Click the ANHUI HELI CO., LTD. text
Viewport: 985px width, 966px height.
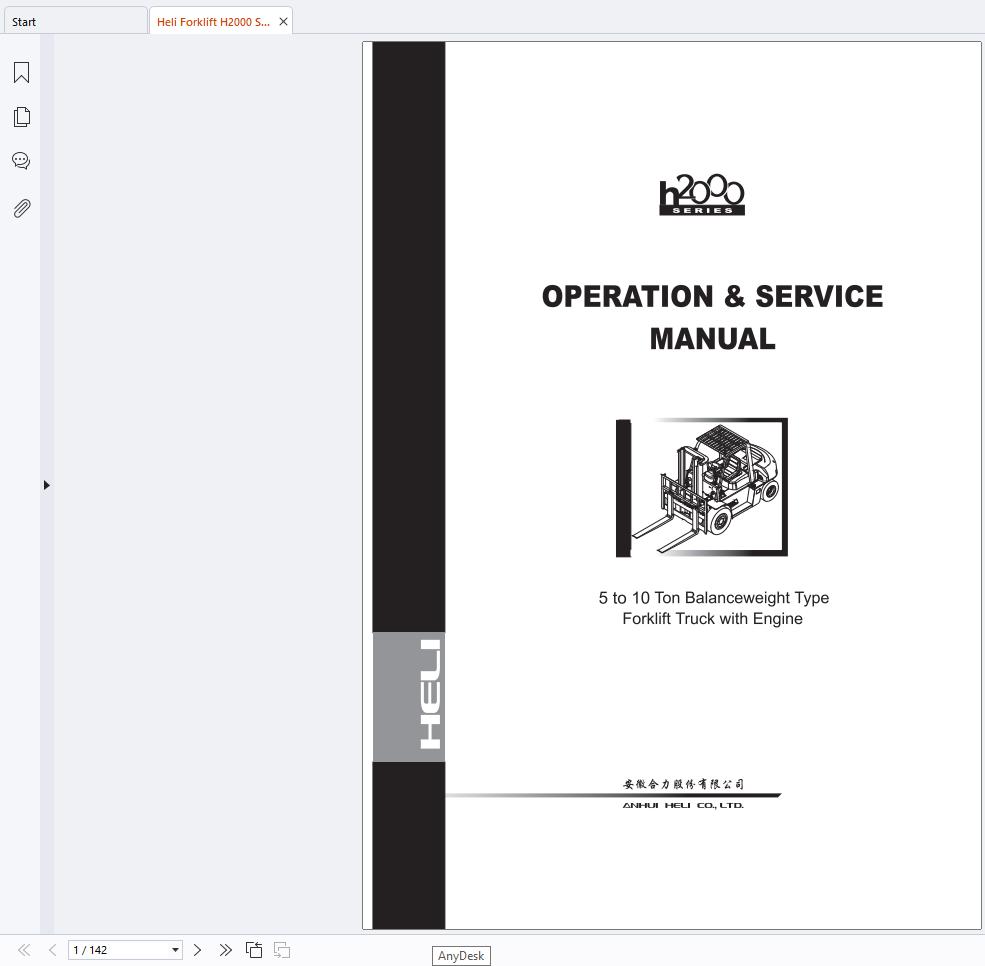[683, 805]
